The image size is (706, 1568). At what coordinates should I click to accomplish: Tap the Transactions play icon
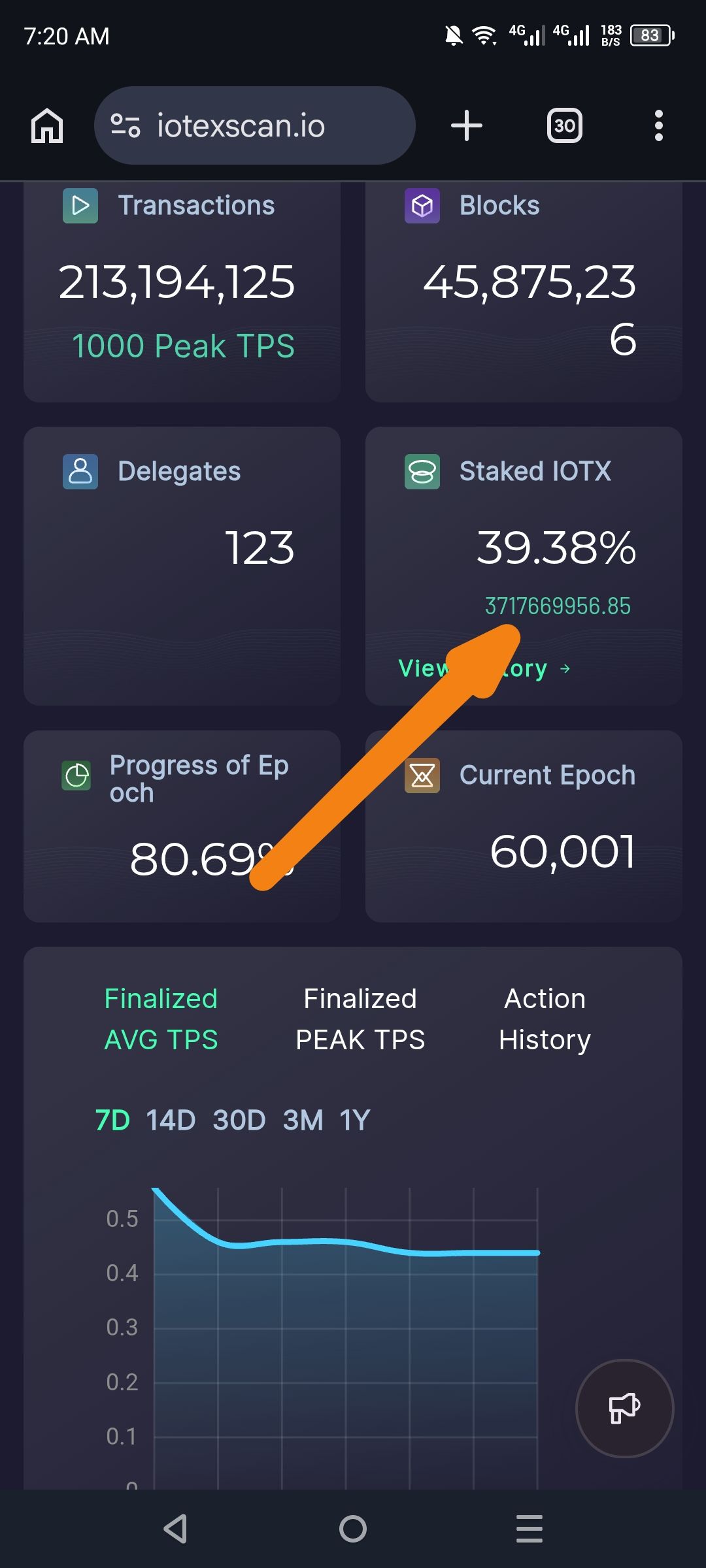pos(80,206)
